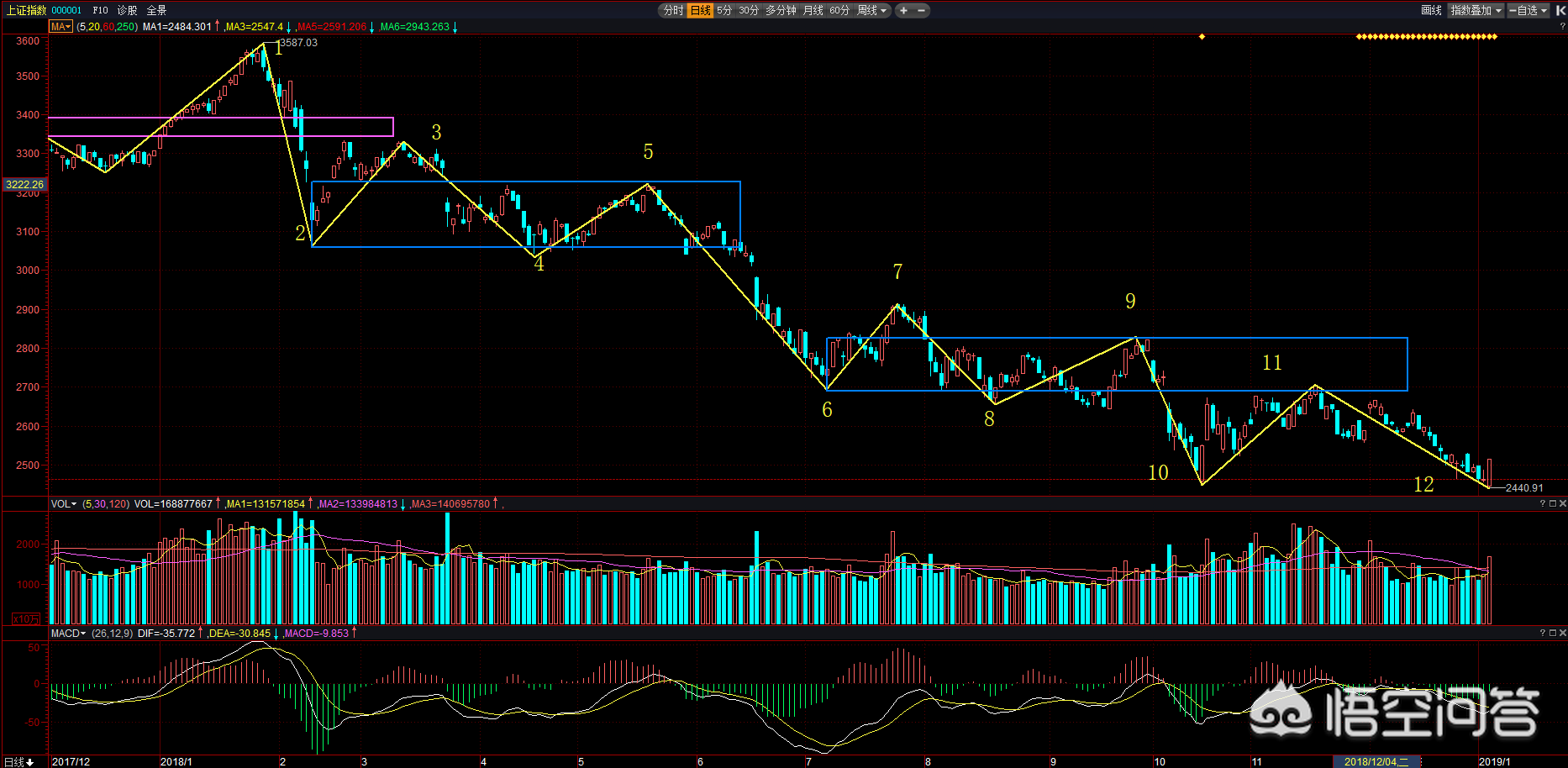Click volume MA2=133984813 value

[x=358, y=504]
